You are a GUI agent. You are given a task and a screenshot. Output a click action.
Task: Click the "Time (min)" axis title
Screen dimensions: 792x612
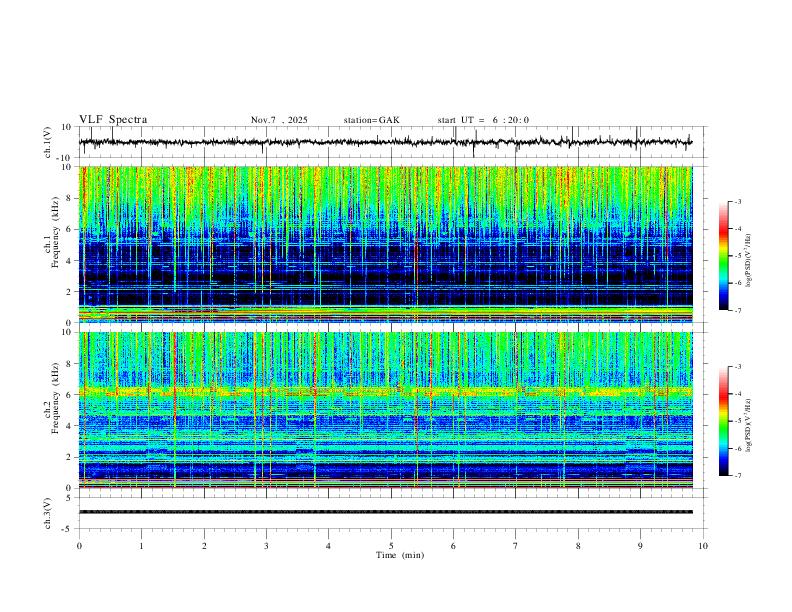point(400,555)
